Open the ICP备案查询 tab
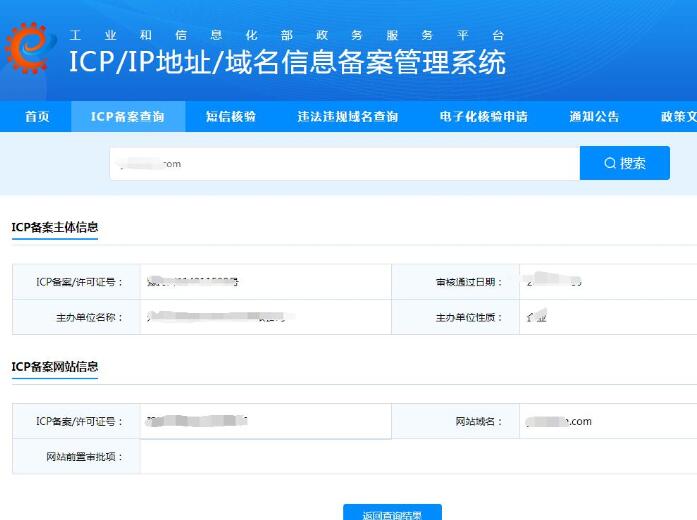Screen dimensions: 697x520 point(127,117)
